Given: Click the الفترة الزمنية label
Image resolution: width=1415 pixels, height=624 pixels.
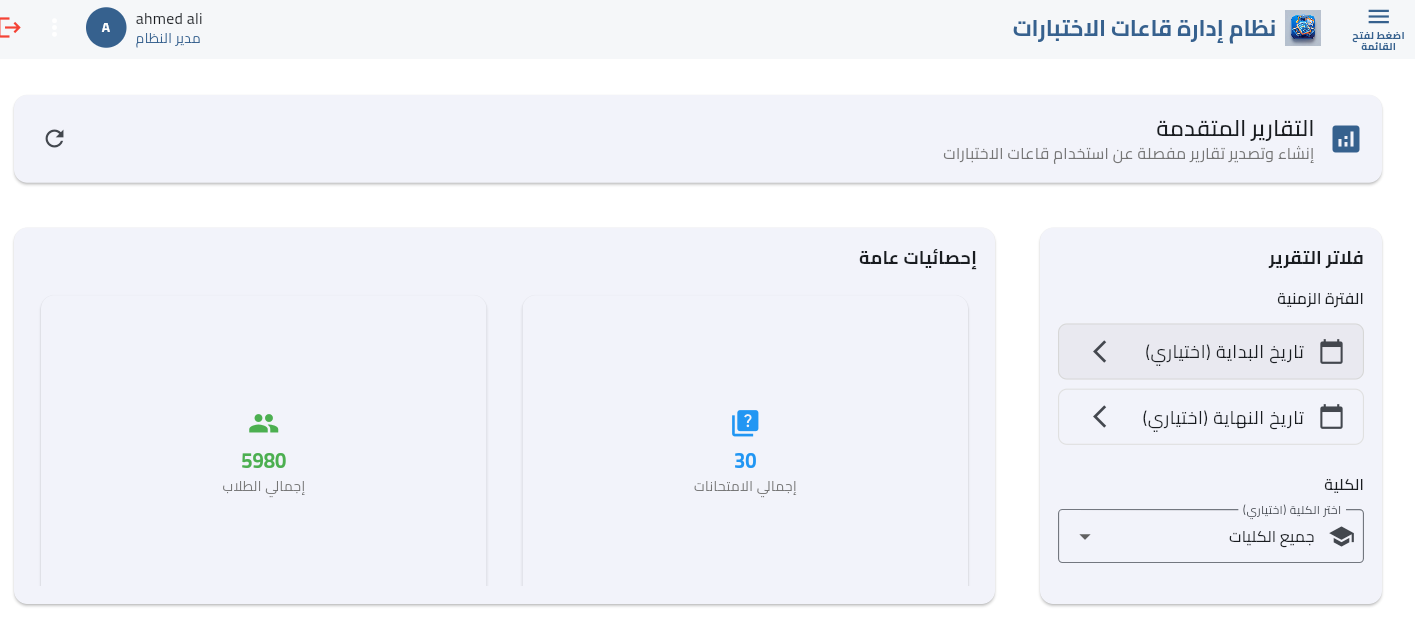Looking at the screenshot, I should coord(1320,299).
